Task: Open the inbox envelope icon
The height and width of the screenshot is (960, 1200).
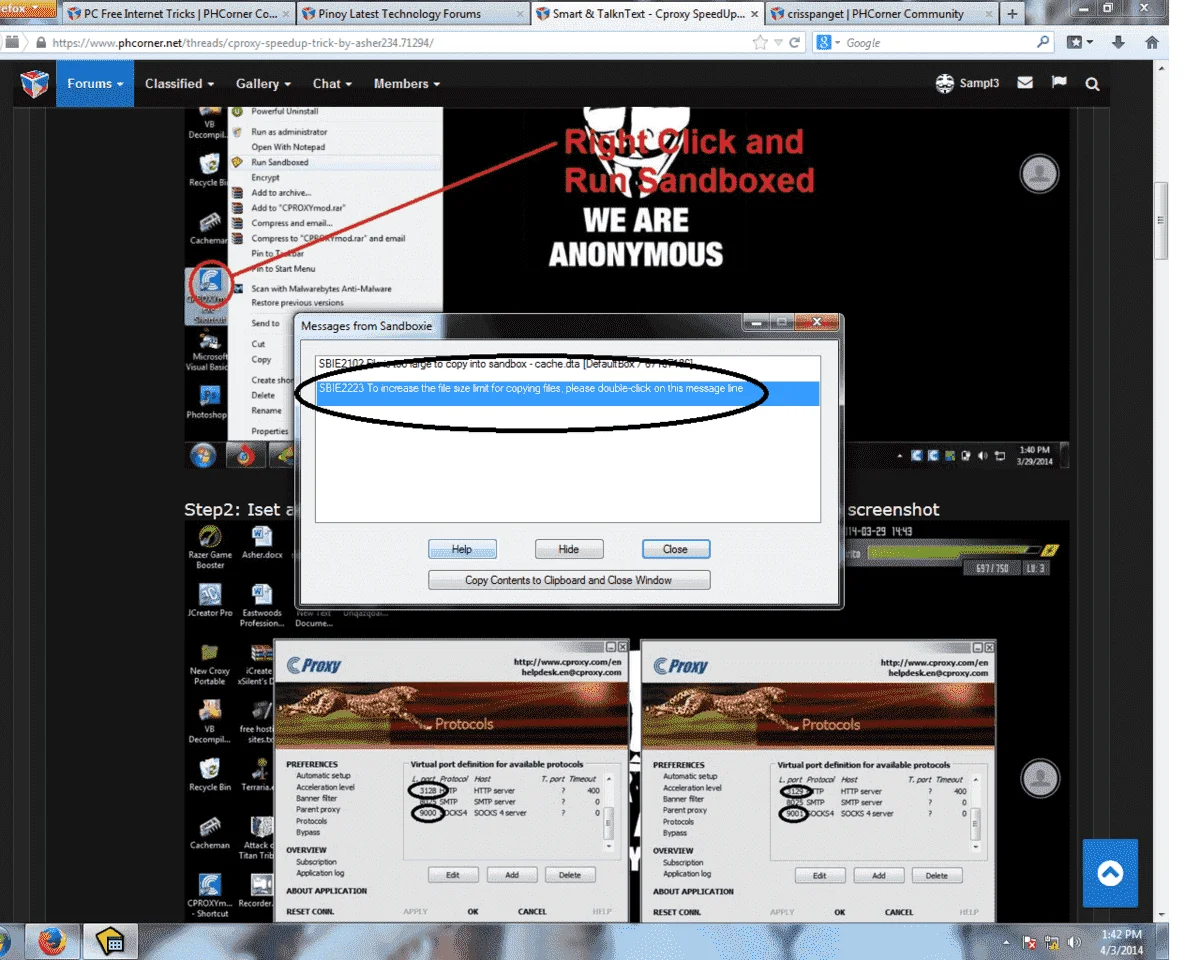Action: tap(1025, 84)
